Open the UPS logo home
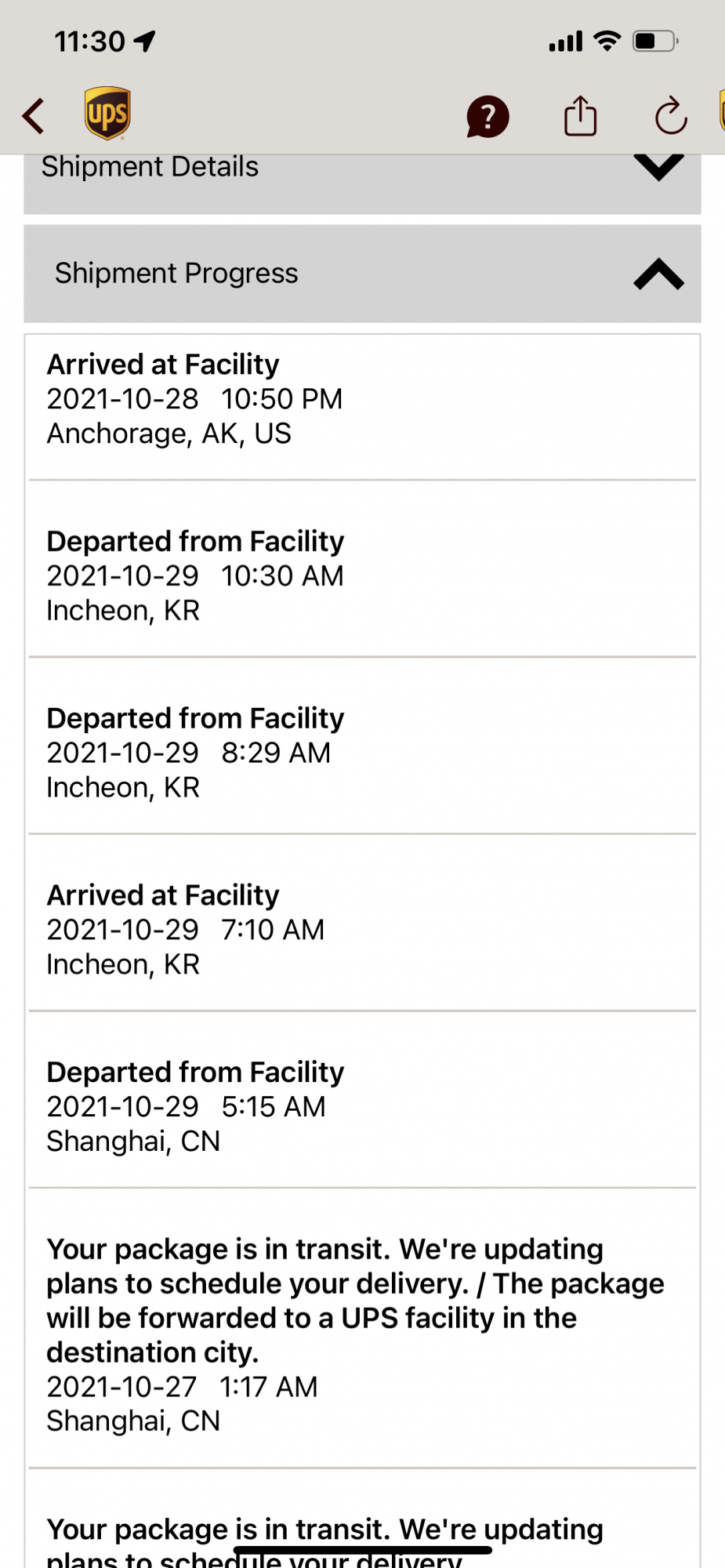This screenshot has height=1568, width=725. coord(107,114)
